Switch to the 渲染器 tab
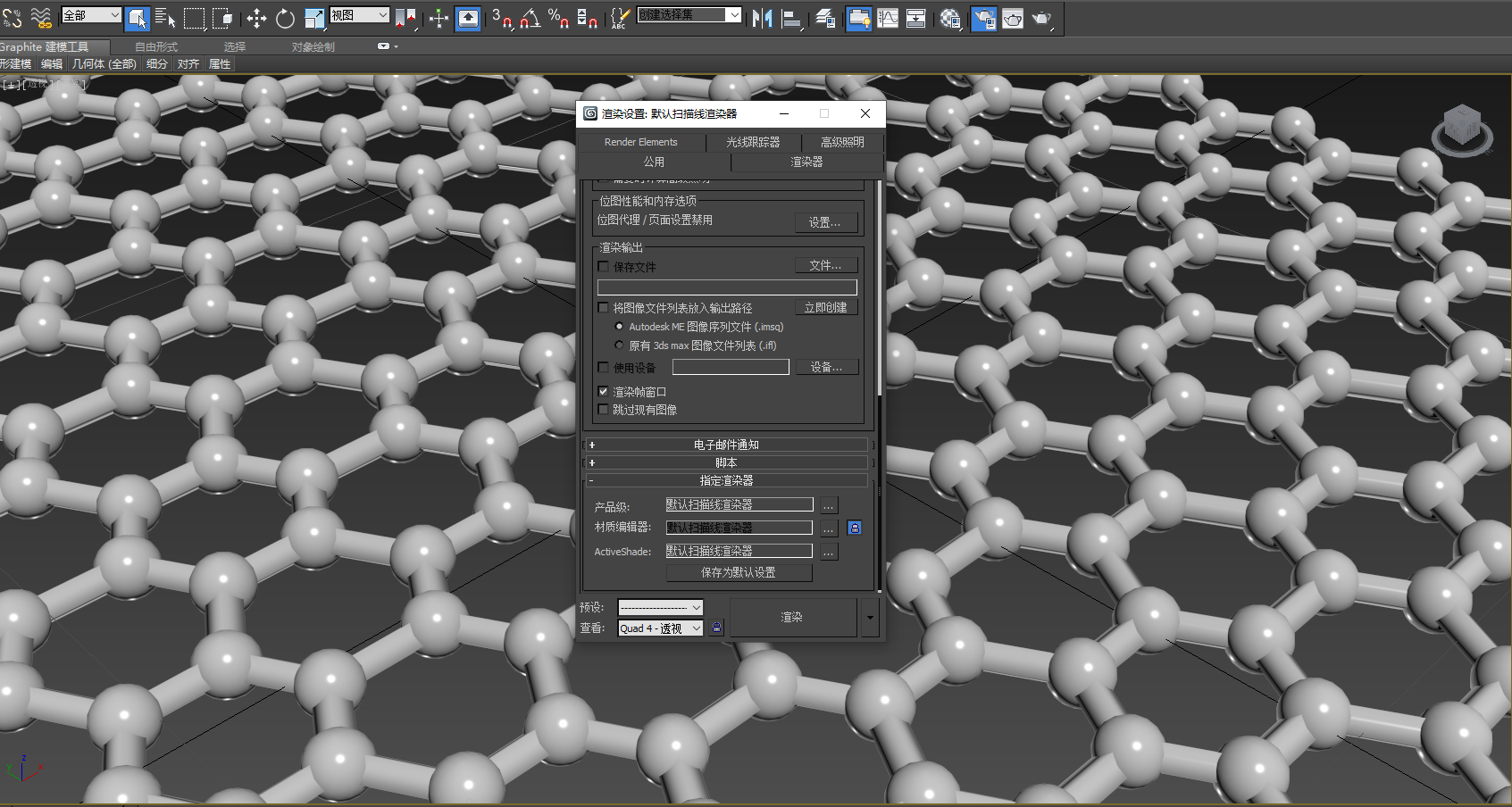The image size is (1512, 807). (x=806, y=162)
